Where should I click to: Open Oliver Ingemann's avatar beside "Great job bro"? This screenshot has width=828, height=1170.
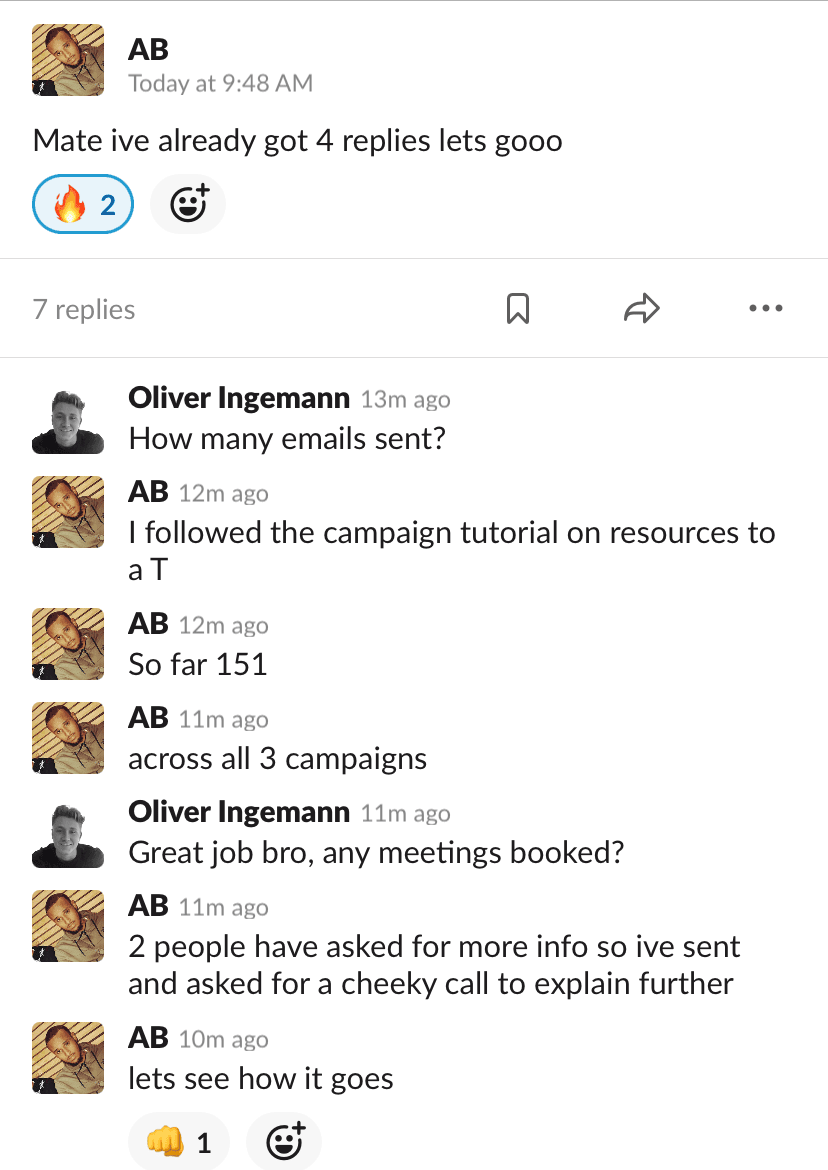[x=68, y=834]
